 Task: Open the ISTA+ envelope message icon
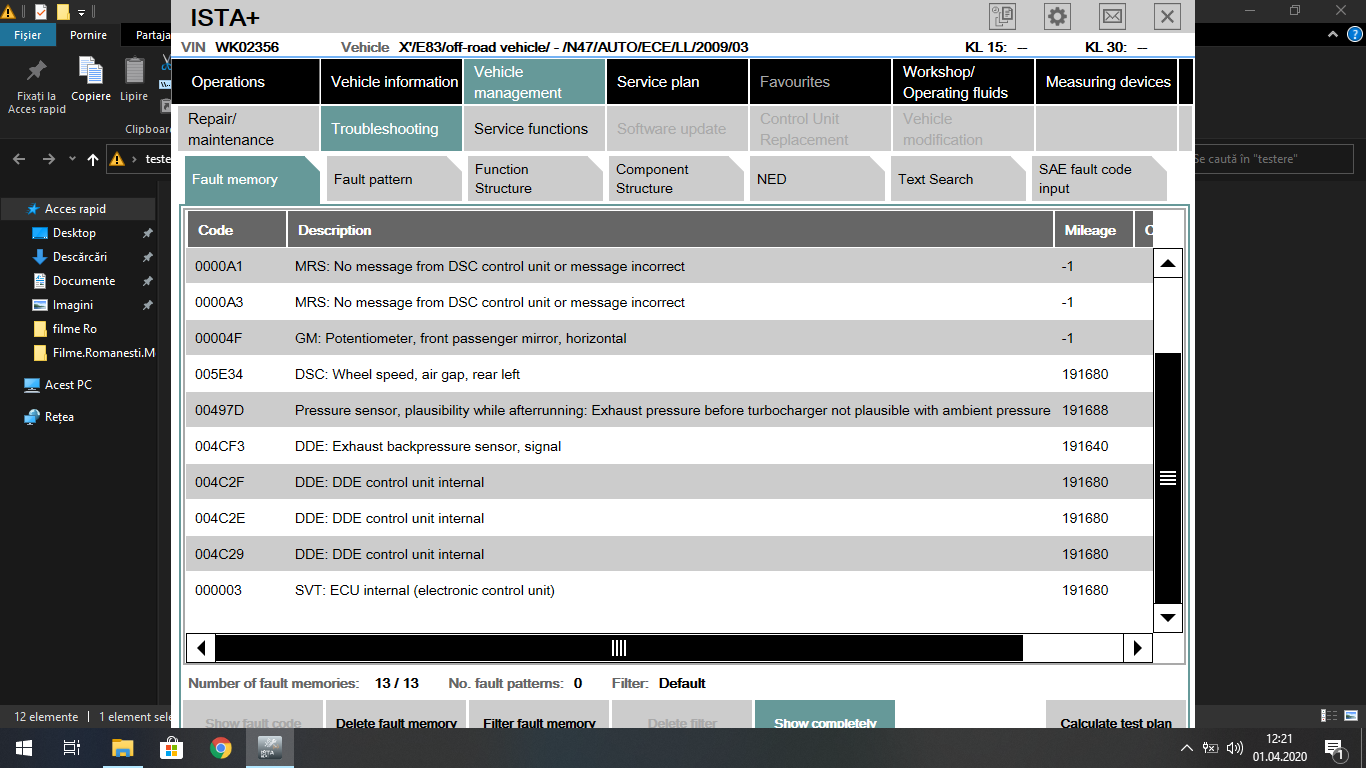[x=1112, y=16]
